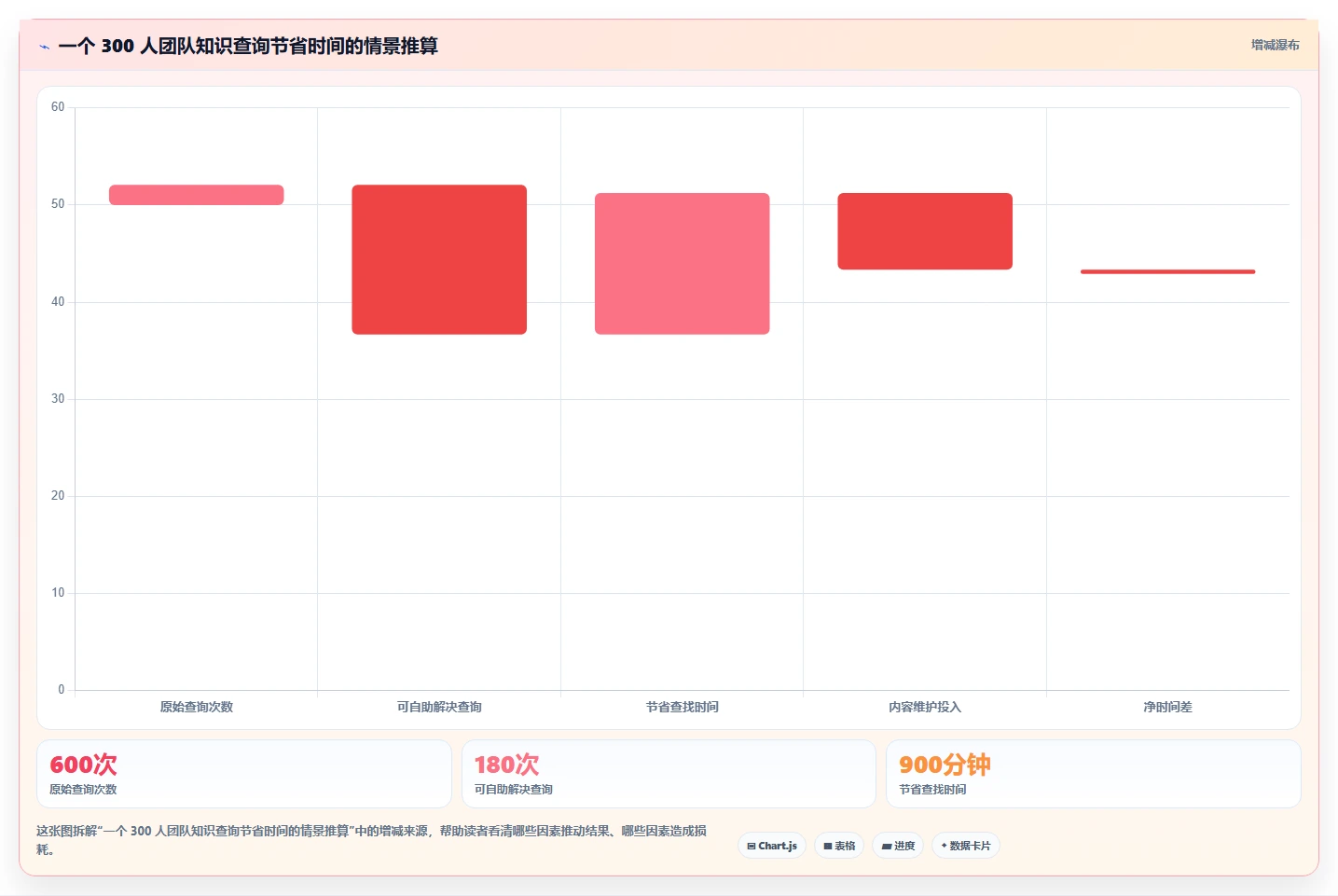This screenshot has width=1338, height=896.
Task: Click the 净时间差 x-axis label
Action: tap(1167, 707)
